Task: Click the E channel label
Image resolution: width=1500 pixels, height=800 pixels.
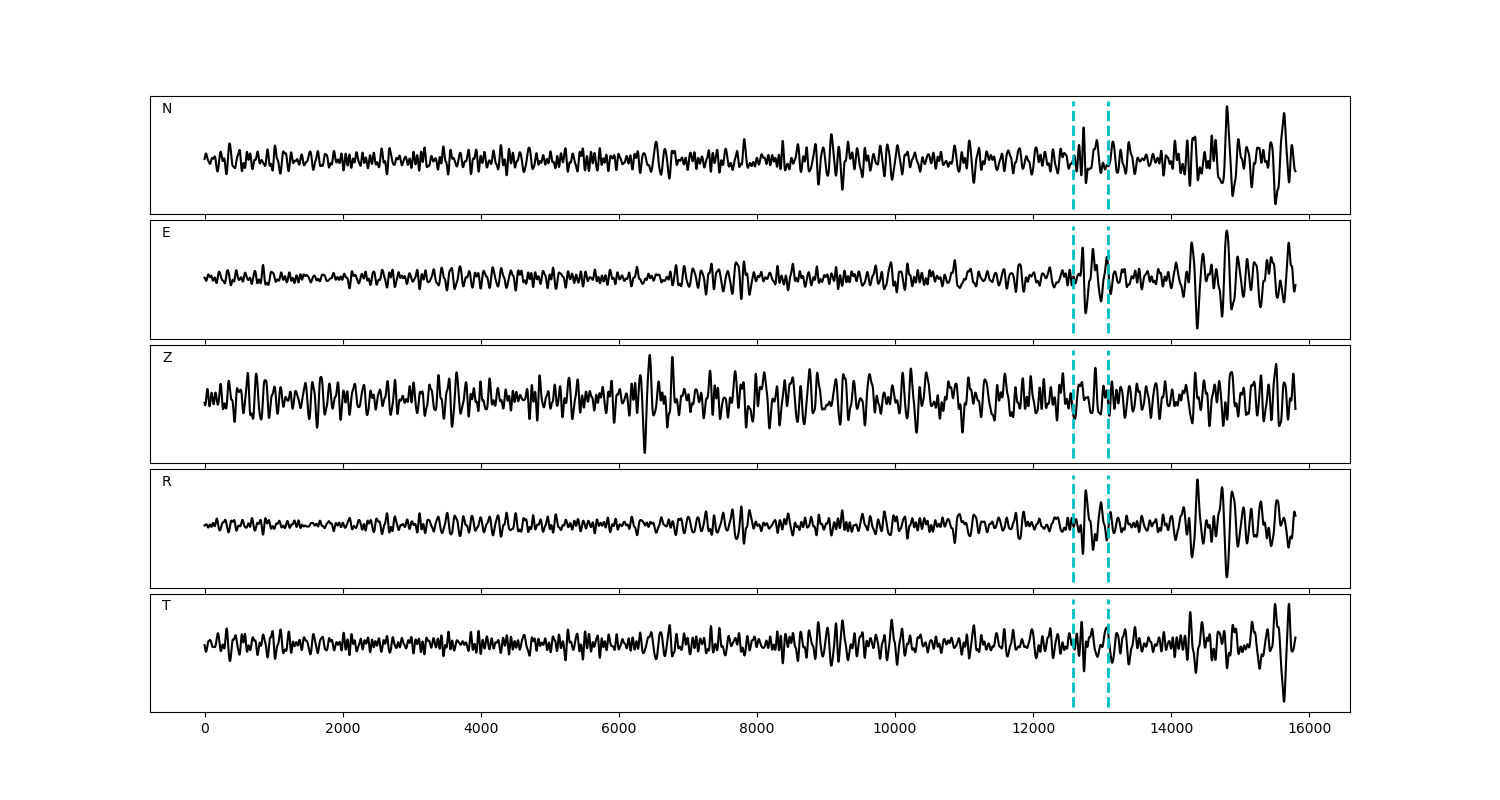Action: coord(166,233)
